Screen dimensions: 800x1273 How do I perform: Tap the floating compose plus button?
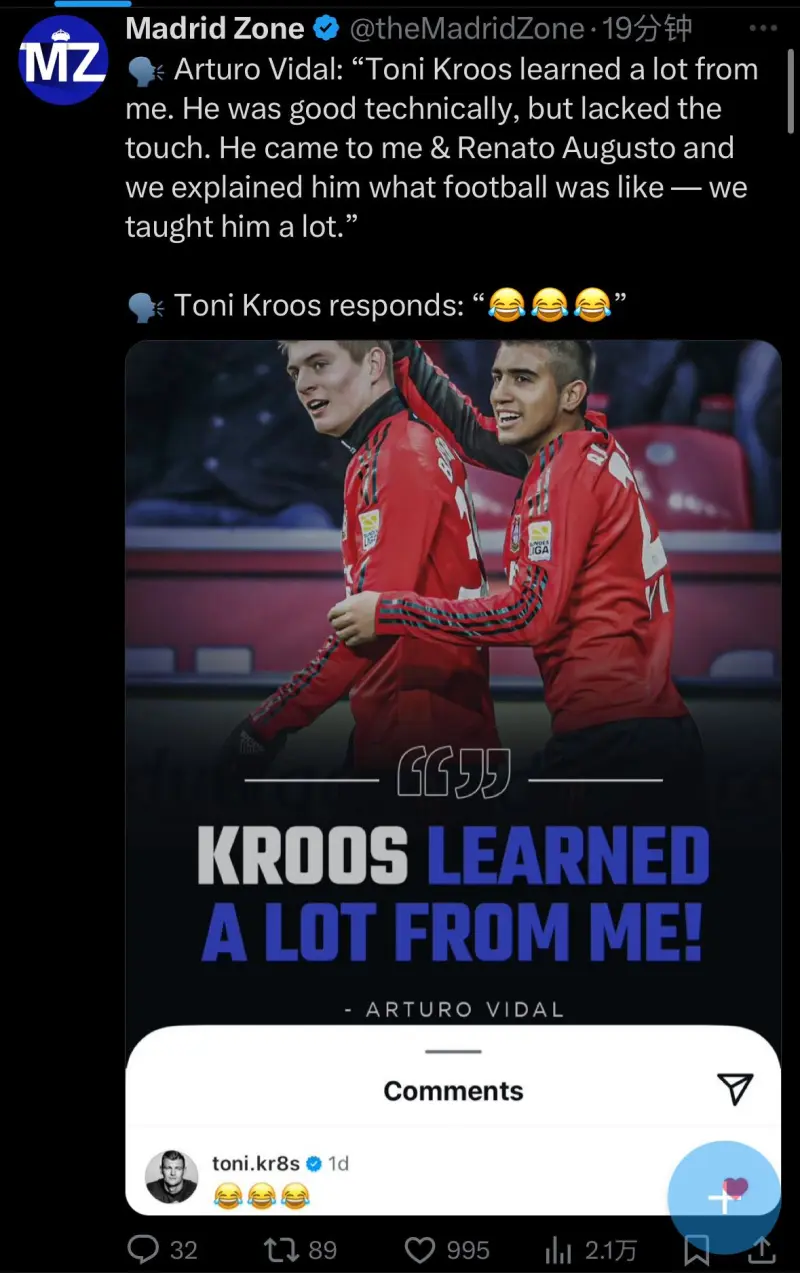[x=723, y=1198]
